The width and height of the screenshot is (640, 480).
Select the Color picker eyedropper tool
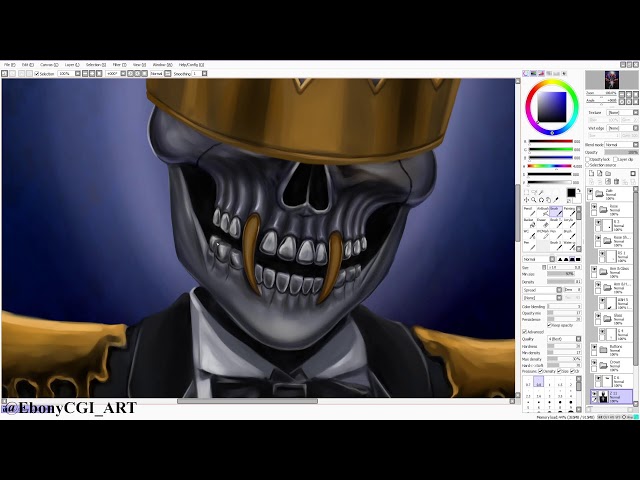556,200
